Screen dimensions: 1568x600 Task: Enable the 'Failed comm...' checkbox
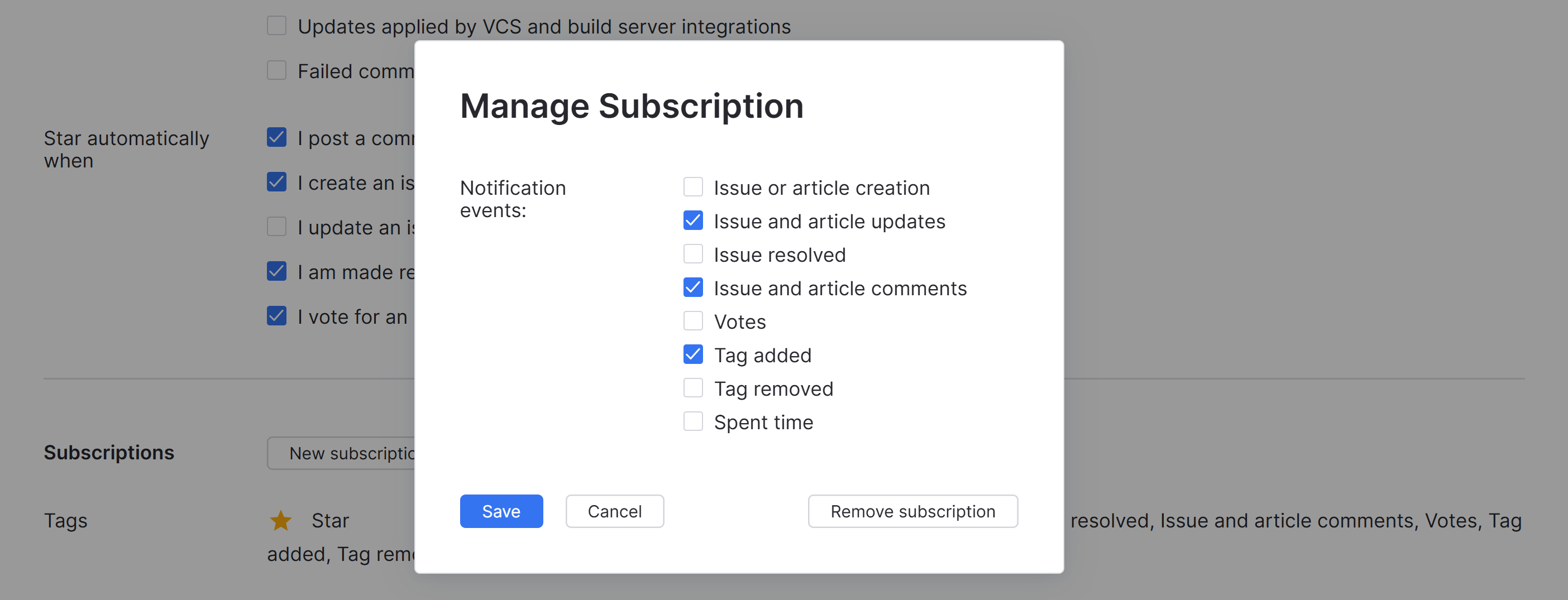pyautogui.click(x=277, y=70)
